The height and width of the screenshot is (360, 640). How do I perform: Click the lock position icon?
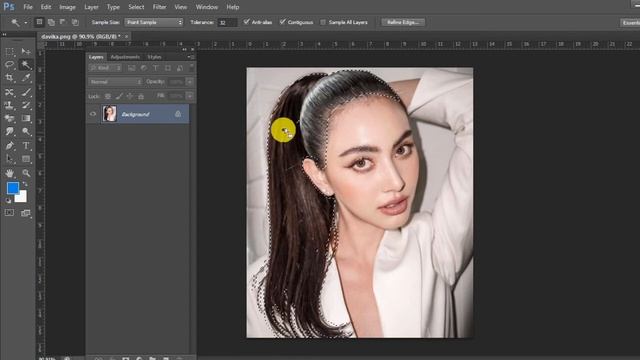(130, 96)
